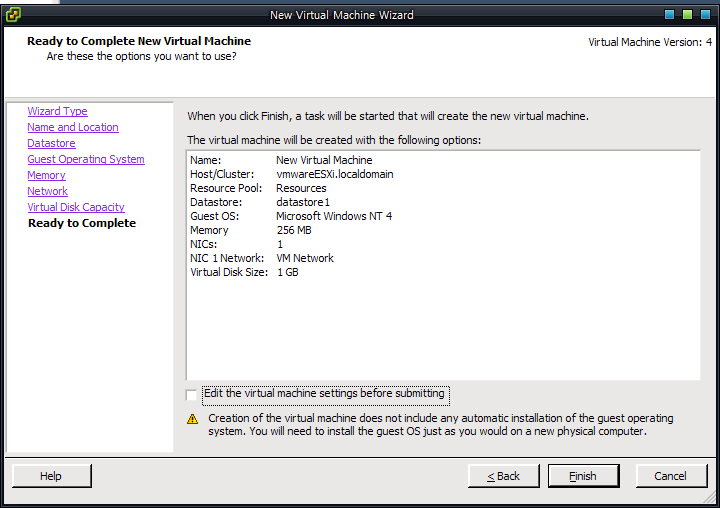This screenshot has width=720, height=508.
Task: Click the Ready to Complete New Virtual Machine heading
Action: (x=139, y=41)
